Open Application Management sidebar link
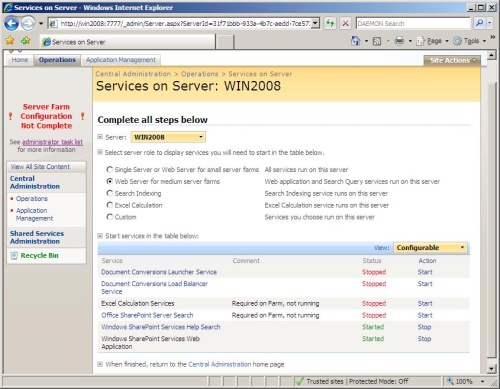 (x=34, y=214)
